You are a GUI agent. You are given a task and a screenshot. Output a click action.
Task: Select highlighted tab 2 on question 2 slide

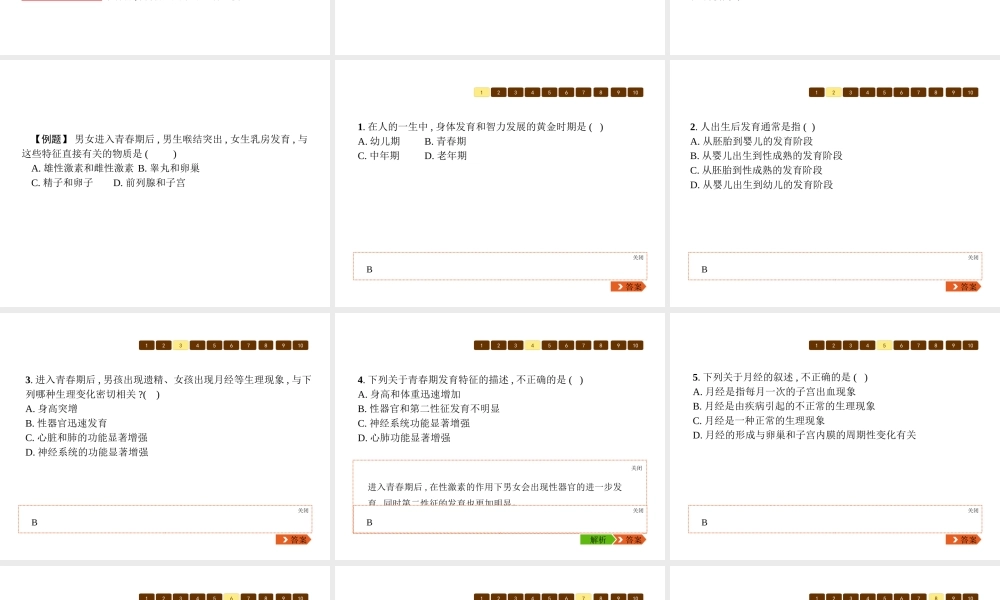[834, 92]
